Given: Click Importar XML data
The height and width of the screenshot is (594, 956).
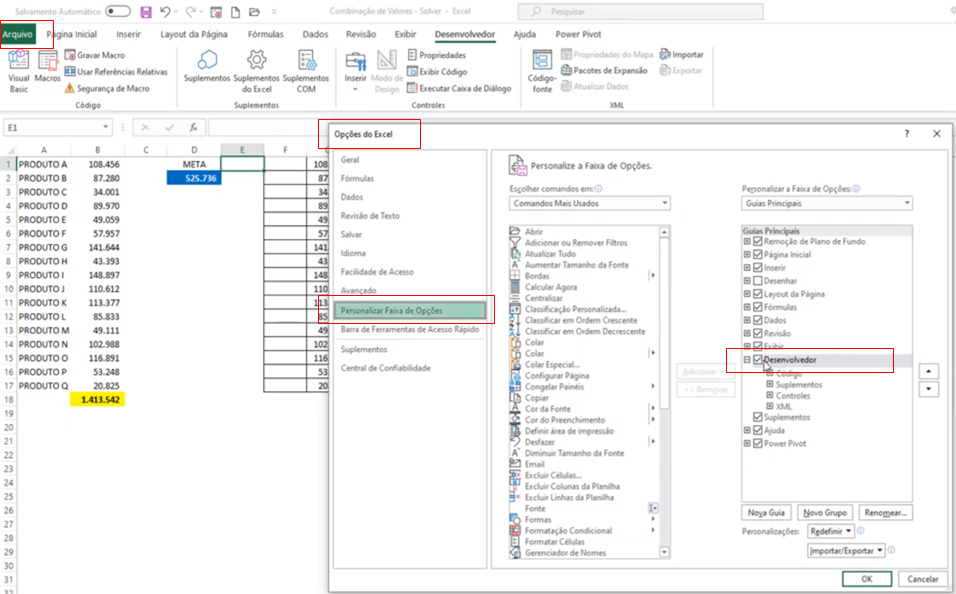Looking at the screenshot, I should [682, 54].
